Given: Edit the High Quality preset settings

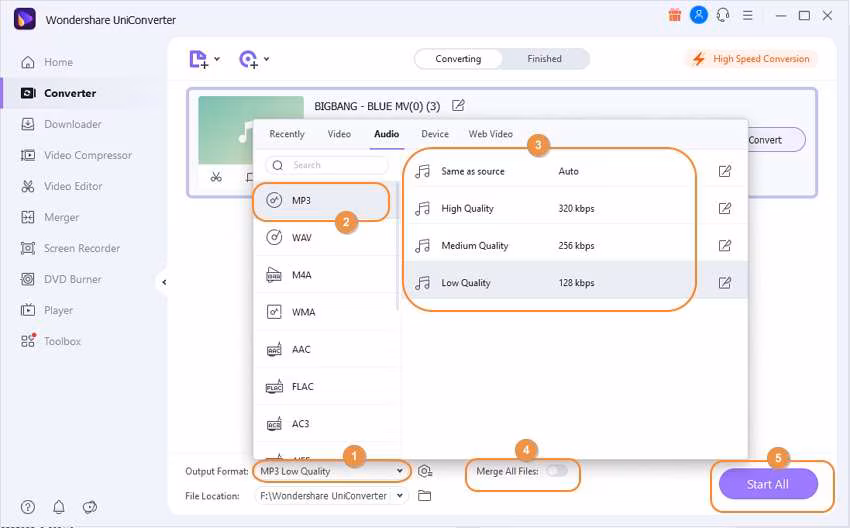Looking at the screenshot, I should tap(725, 208).
